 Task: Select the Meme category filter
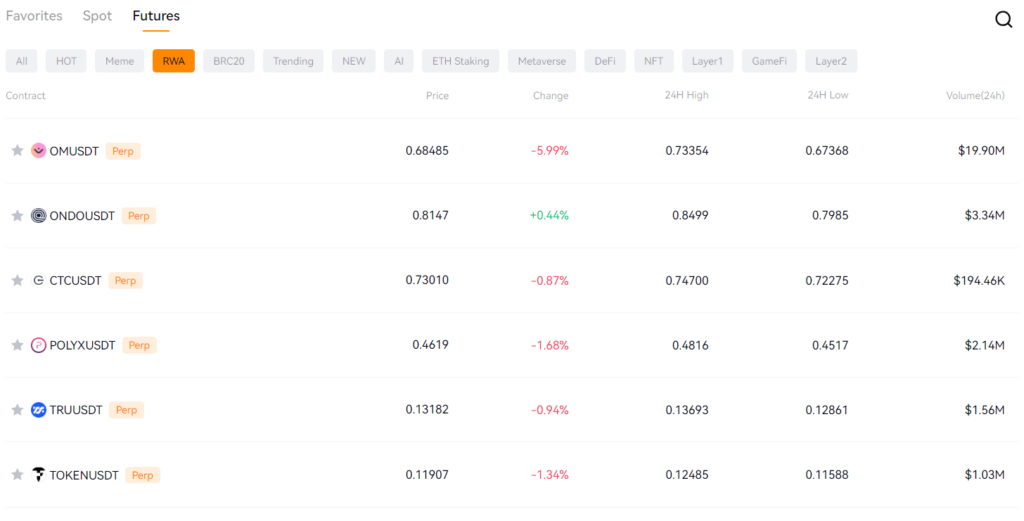(119, 61)
